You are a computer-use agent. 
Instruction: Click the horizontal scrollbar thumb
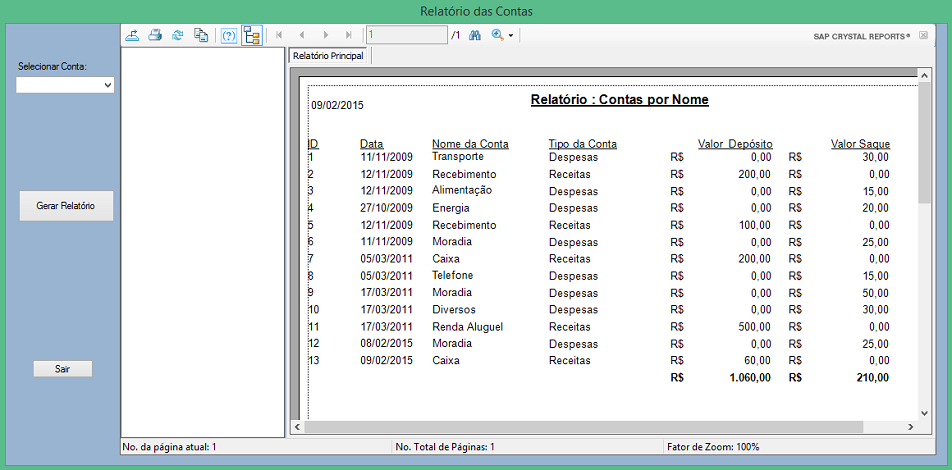pyautogui.click(x=583, y=427)
